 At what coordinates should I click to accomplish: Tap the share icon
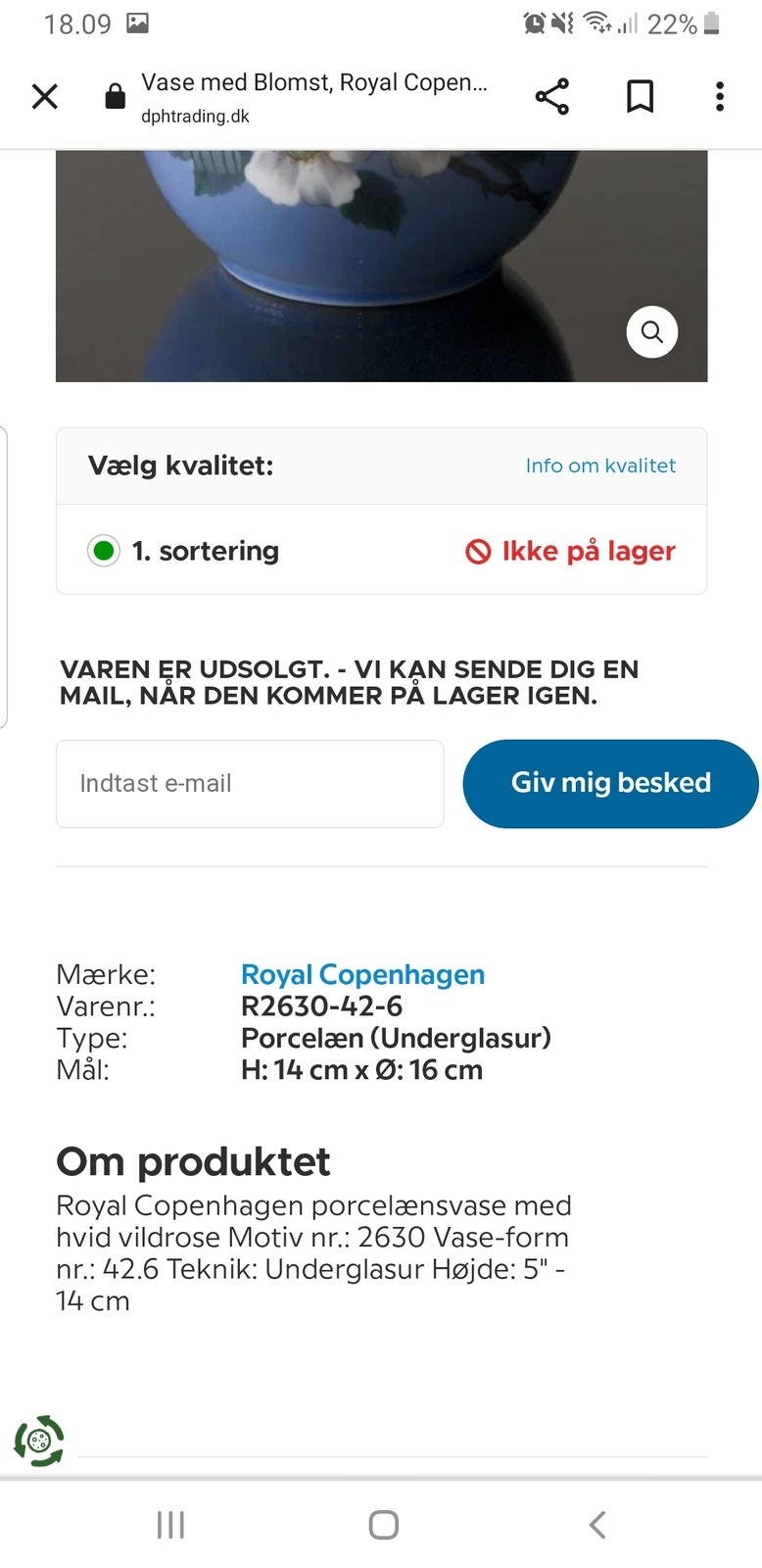(552, 97)
